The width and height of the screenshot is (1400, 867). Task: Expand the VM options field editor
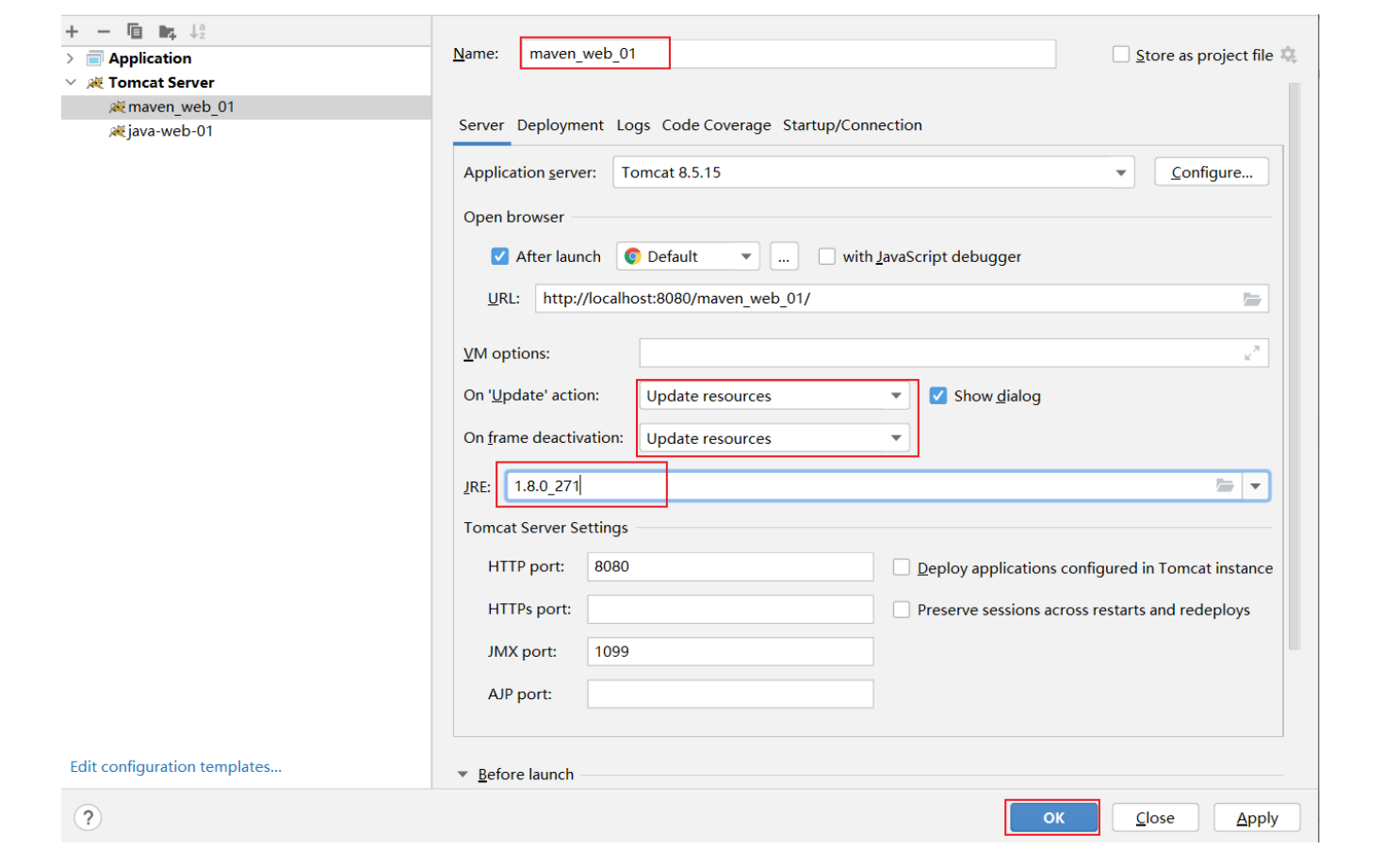[x=1252, y=353]
